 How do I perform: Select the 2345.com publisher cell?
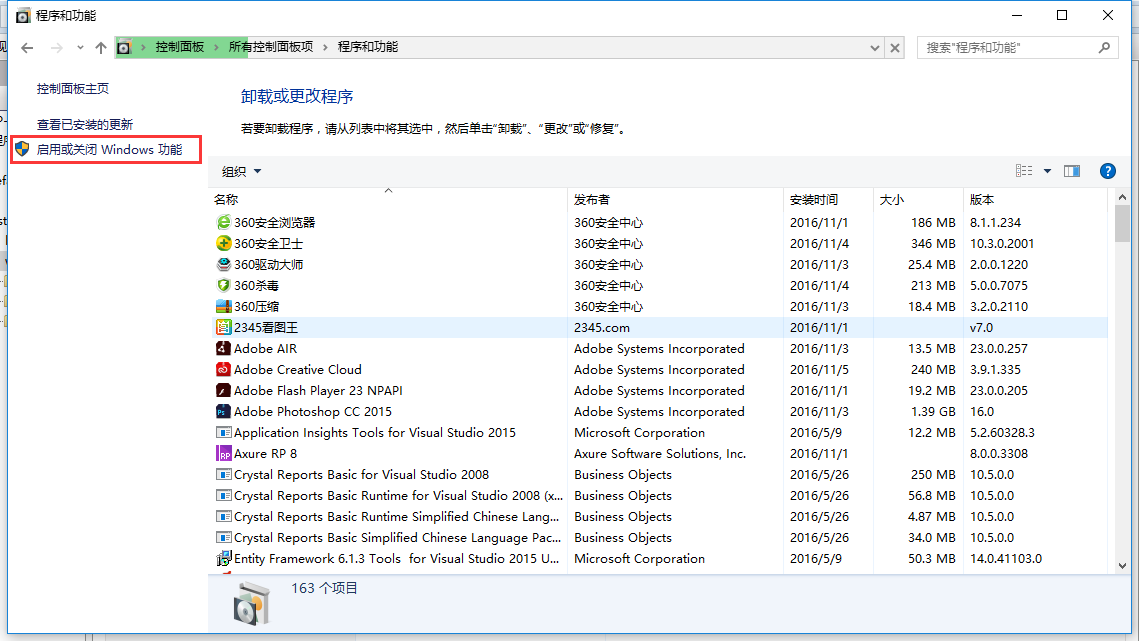pyautogui.click(x=602, y=328)
